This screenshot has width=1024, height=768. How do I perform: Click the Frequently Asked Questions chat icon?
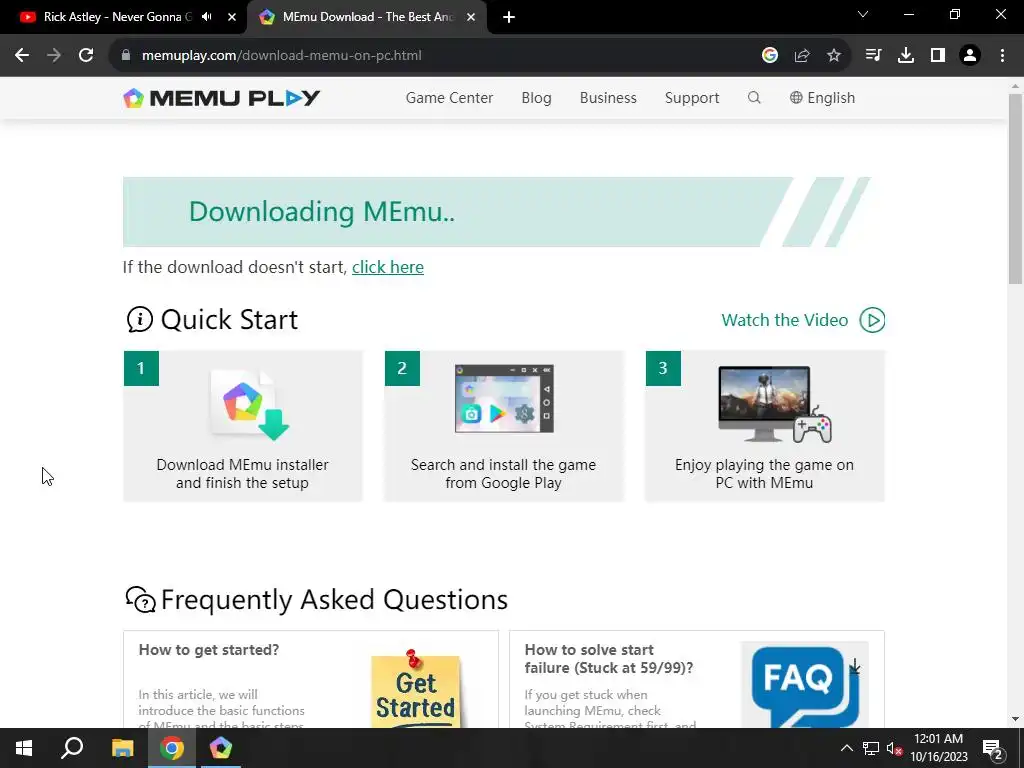coord(140,600)
